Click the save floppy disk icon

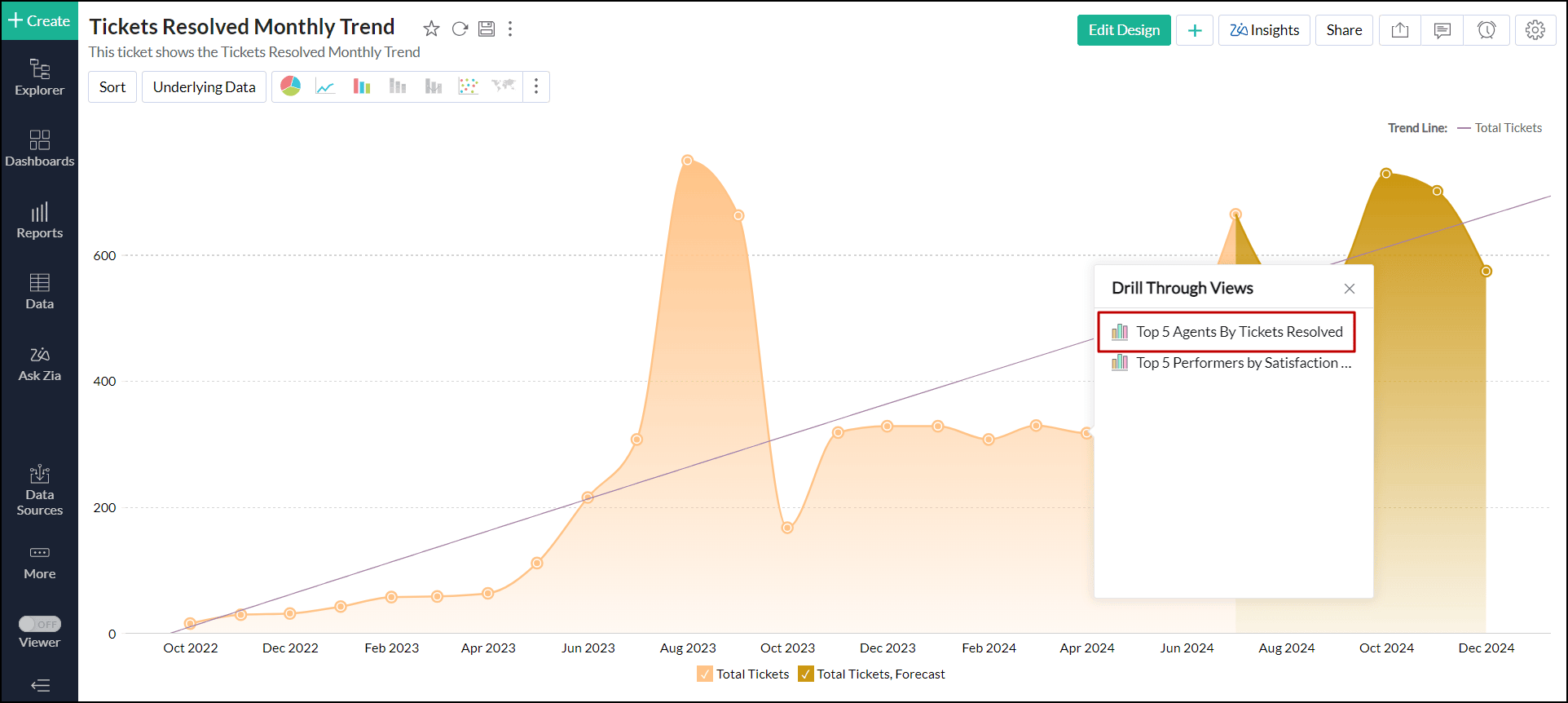[487, 29]
